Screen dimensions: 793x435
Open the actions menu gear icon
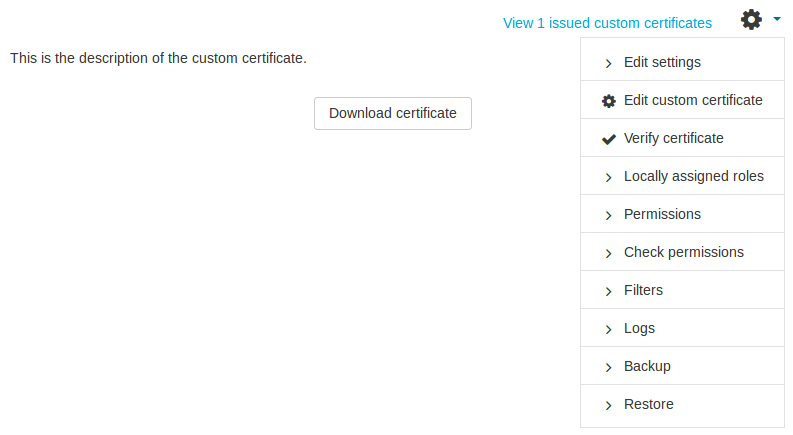[x=751, y=19]
